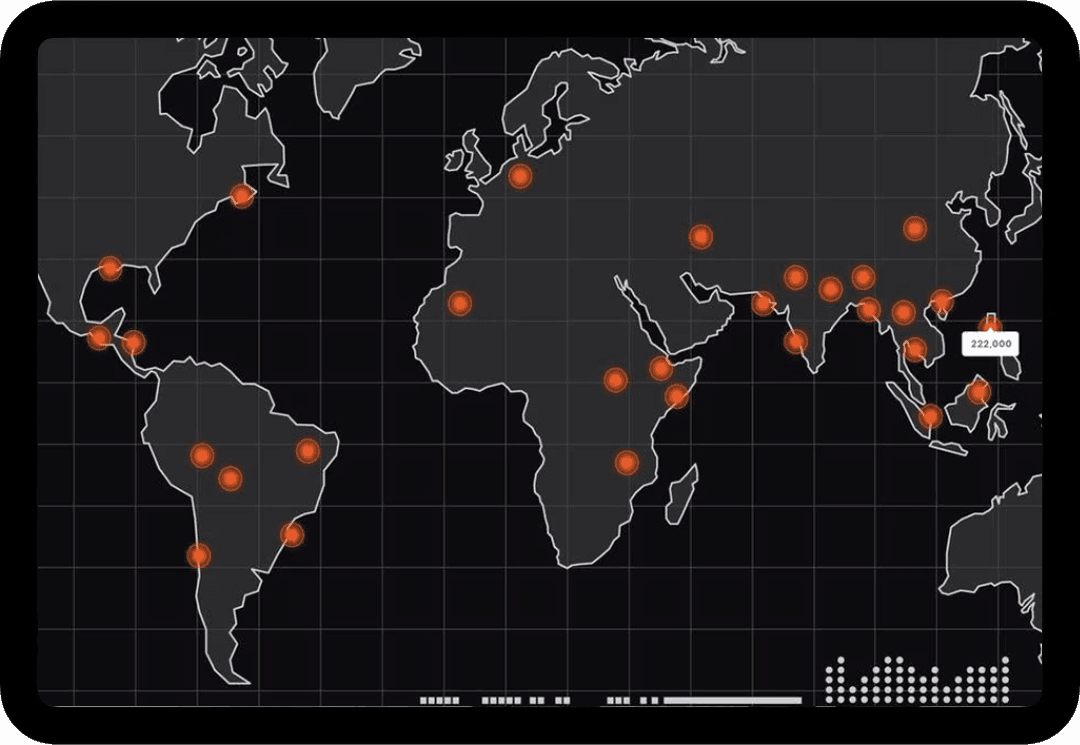Click the marker in Pakistan near the Arabian Sea
This screenshot has width=1080, height=745.
pyautogui.click(x=764, y=303)
